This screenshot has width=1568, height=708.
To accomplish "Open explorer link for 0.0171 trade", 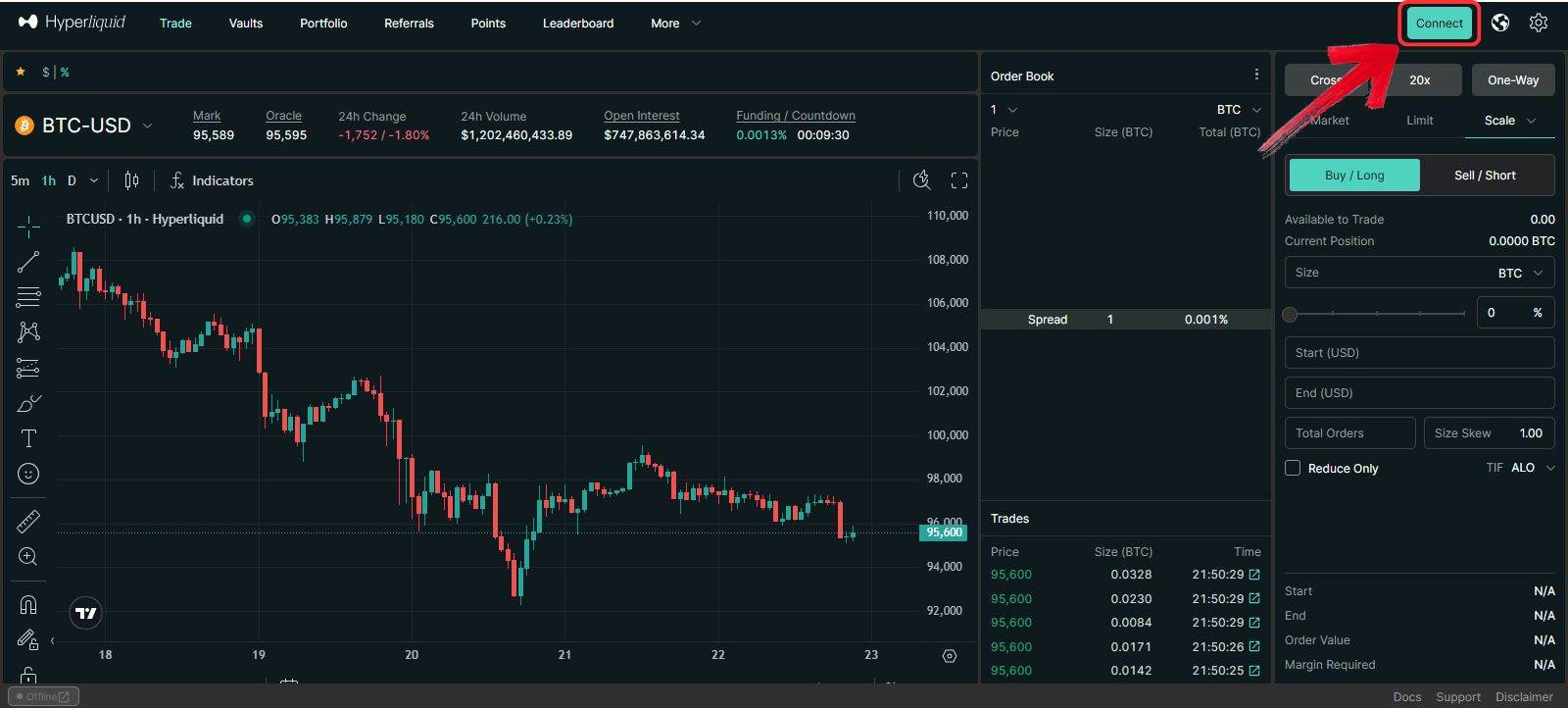I will pyautogui.click(x=1254, y=647).
